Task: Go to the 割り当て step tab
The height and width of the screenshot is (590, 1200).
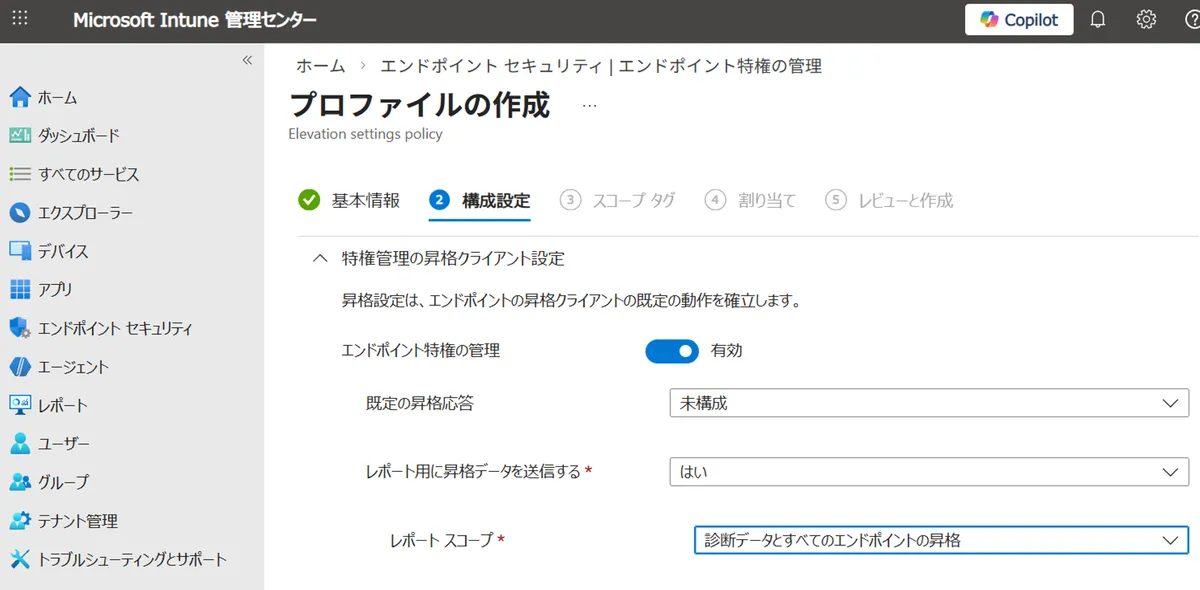Action: [x=750, y=200]
